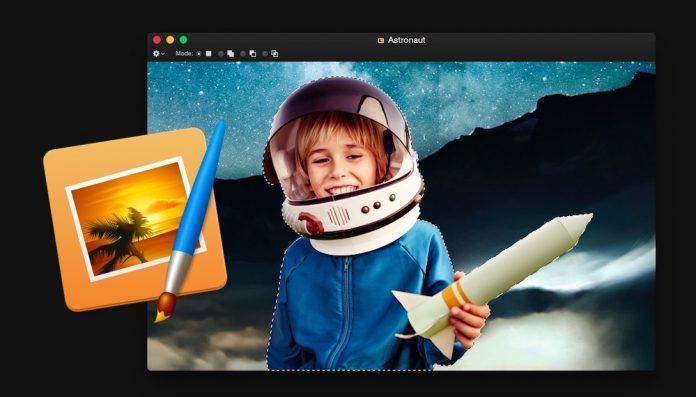Click the Astronaut window title
This screenshot has width=696, height=397.
(407, 40)
